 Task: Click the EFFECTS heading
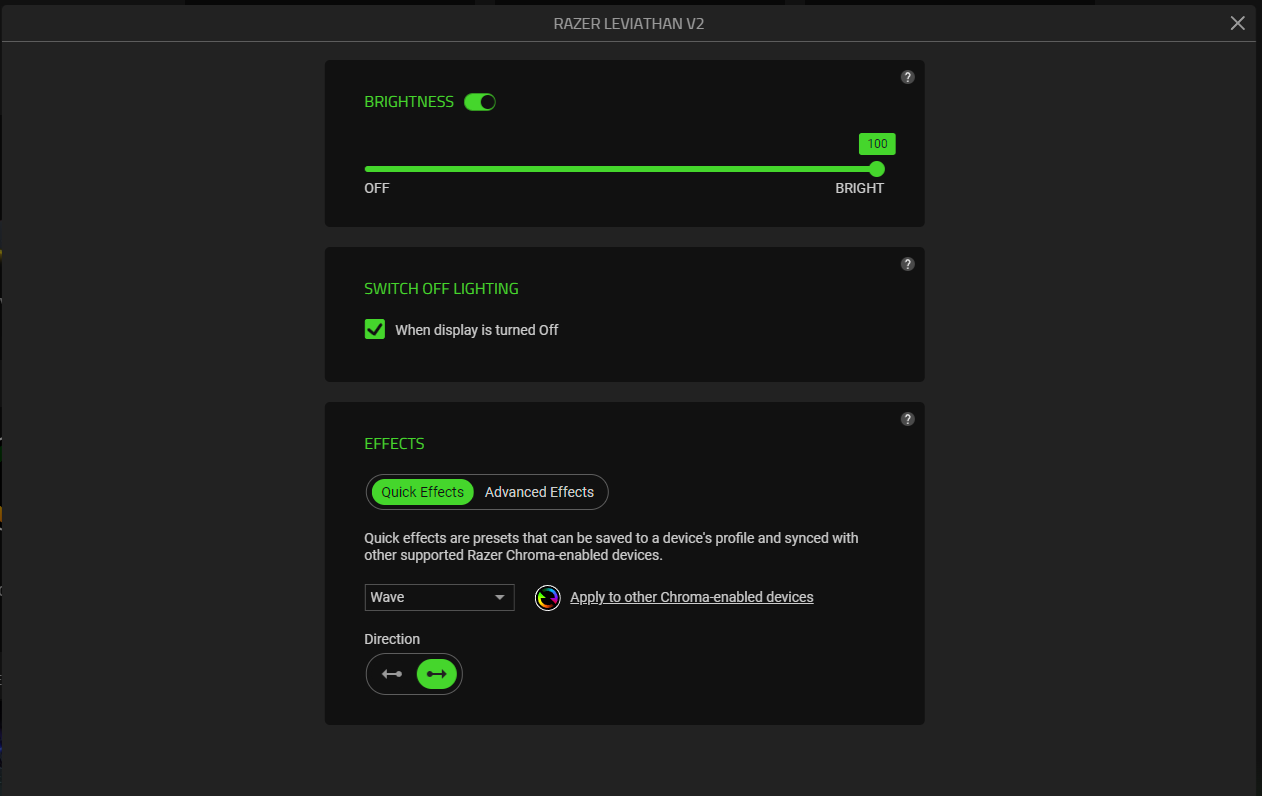(394, 444)
